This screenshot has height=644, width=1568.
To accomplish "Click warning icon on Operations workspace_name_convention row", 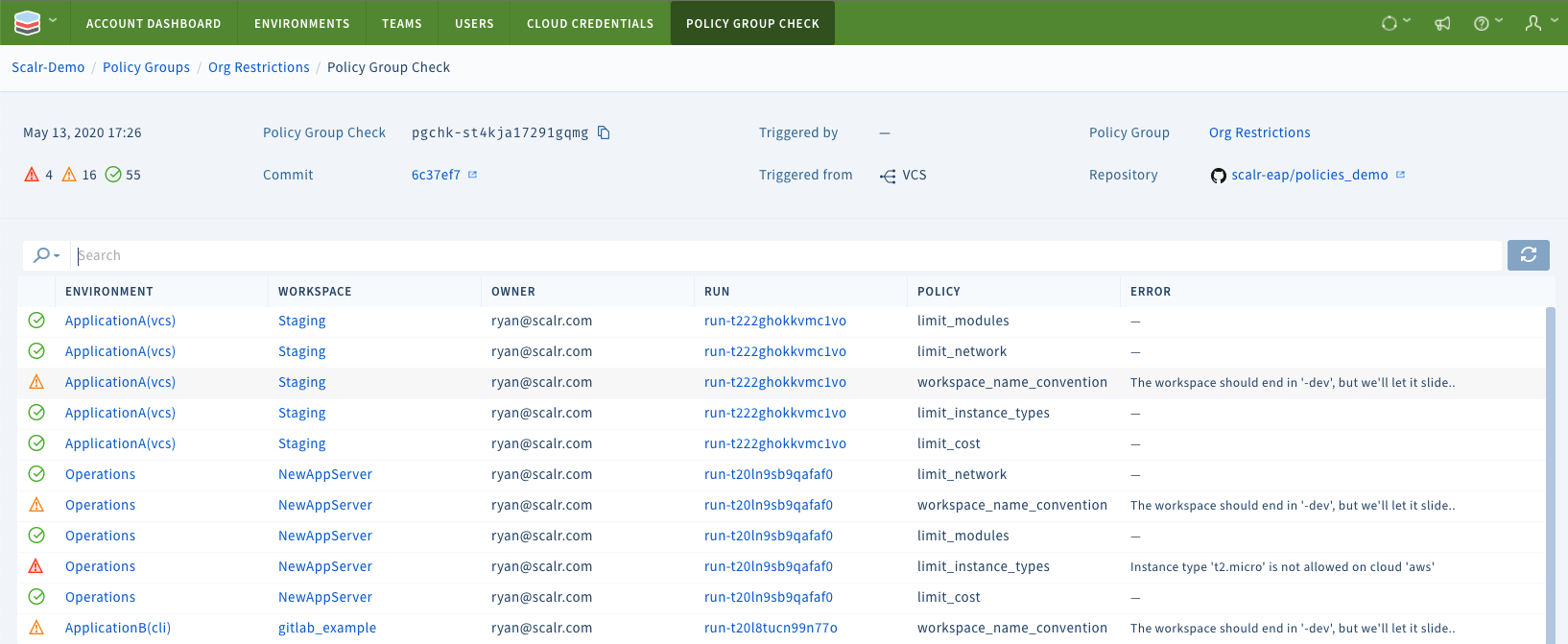I will [36, 505].
